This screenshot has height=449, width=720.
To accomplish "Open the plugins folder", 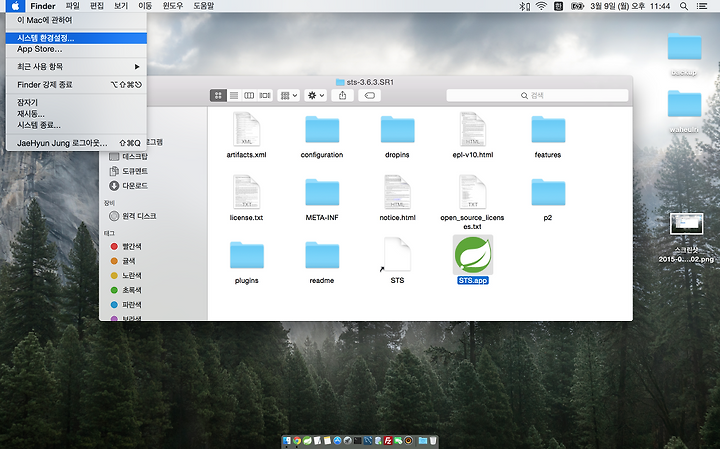I will tap(247, 255).
